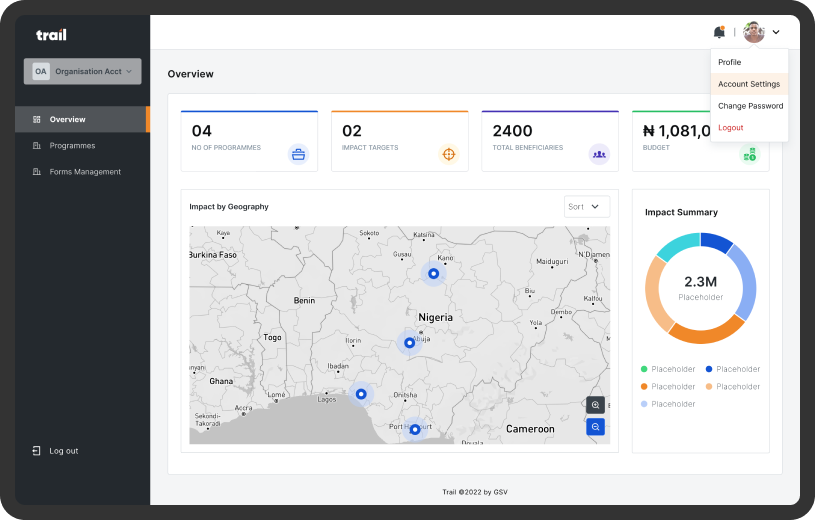Click the briefcase icon on programmes card

(298, 154)
